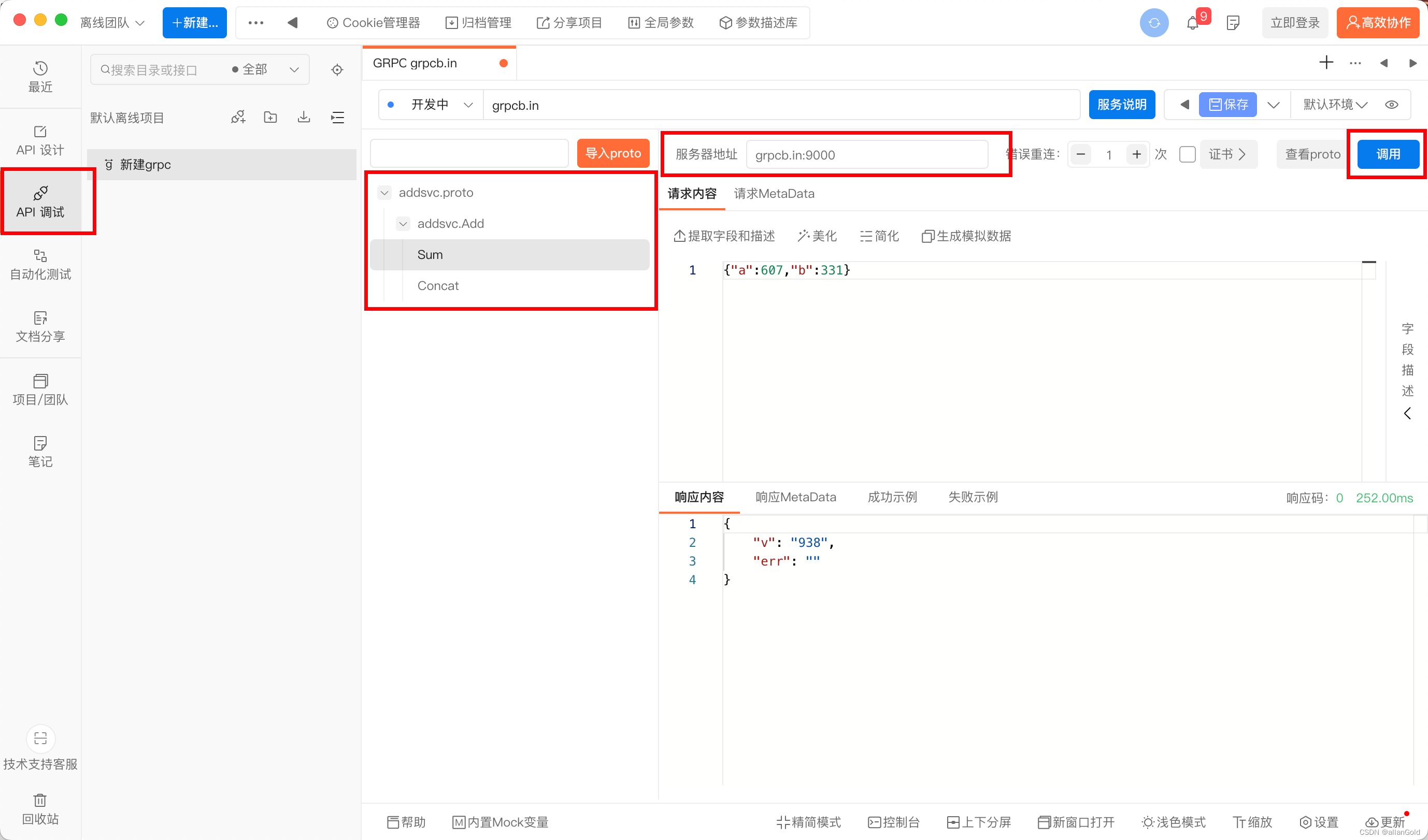Go to 自动化测试 automated testing
The width and height of the screenshot is (1428, 840).
click(40, 265)
